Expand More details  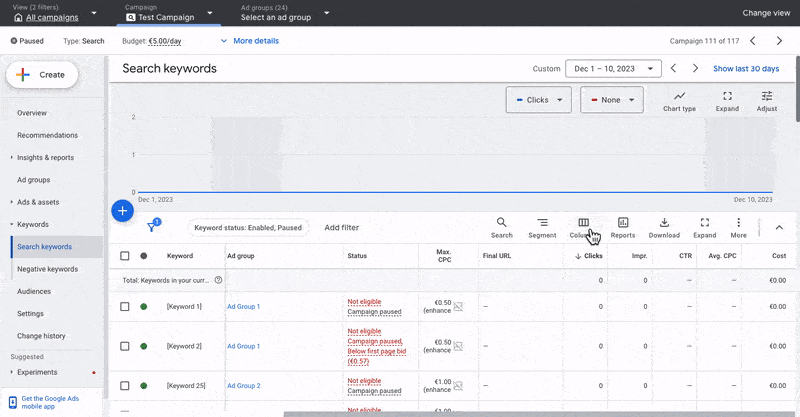coord(249,41)
